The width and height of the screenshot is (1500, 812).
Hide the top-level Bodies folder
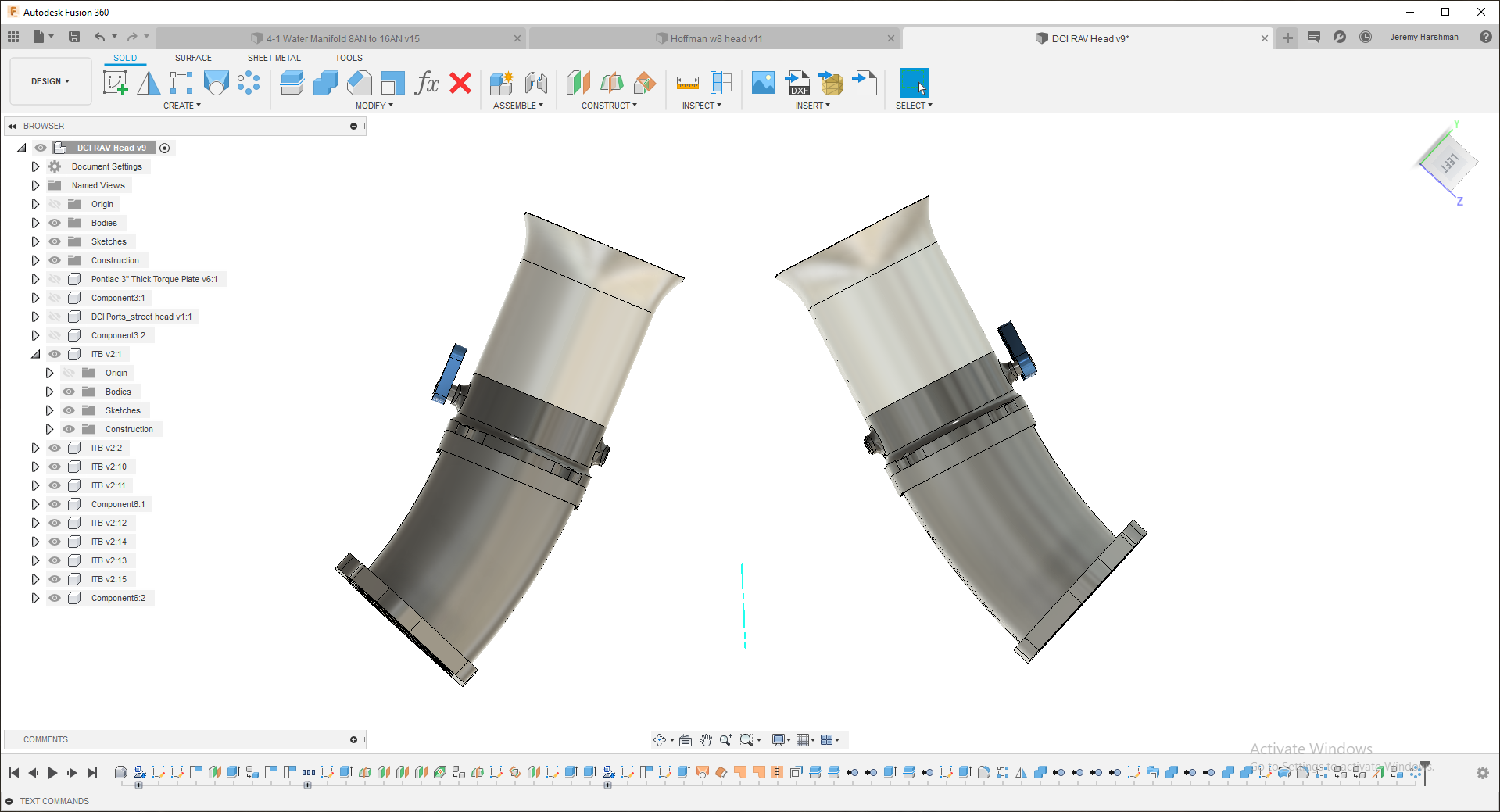(x=55, y=223)
